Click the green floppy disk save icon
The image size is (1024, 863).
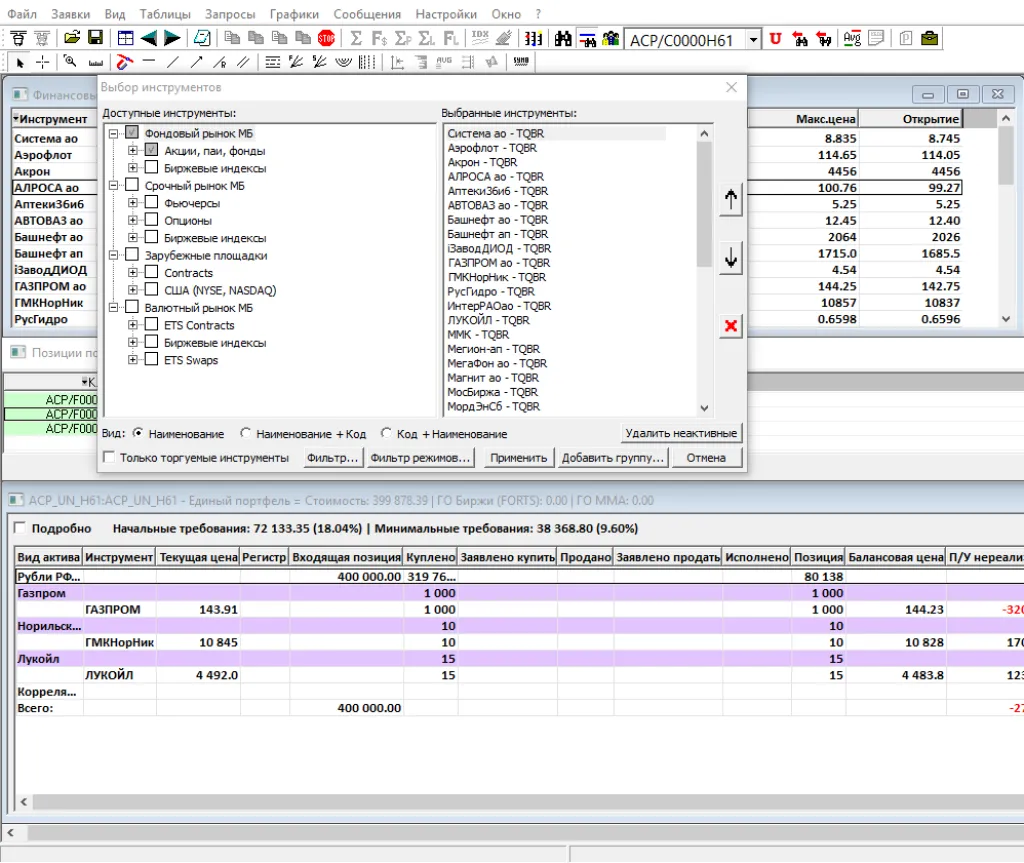[95, 39]
